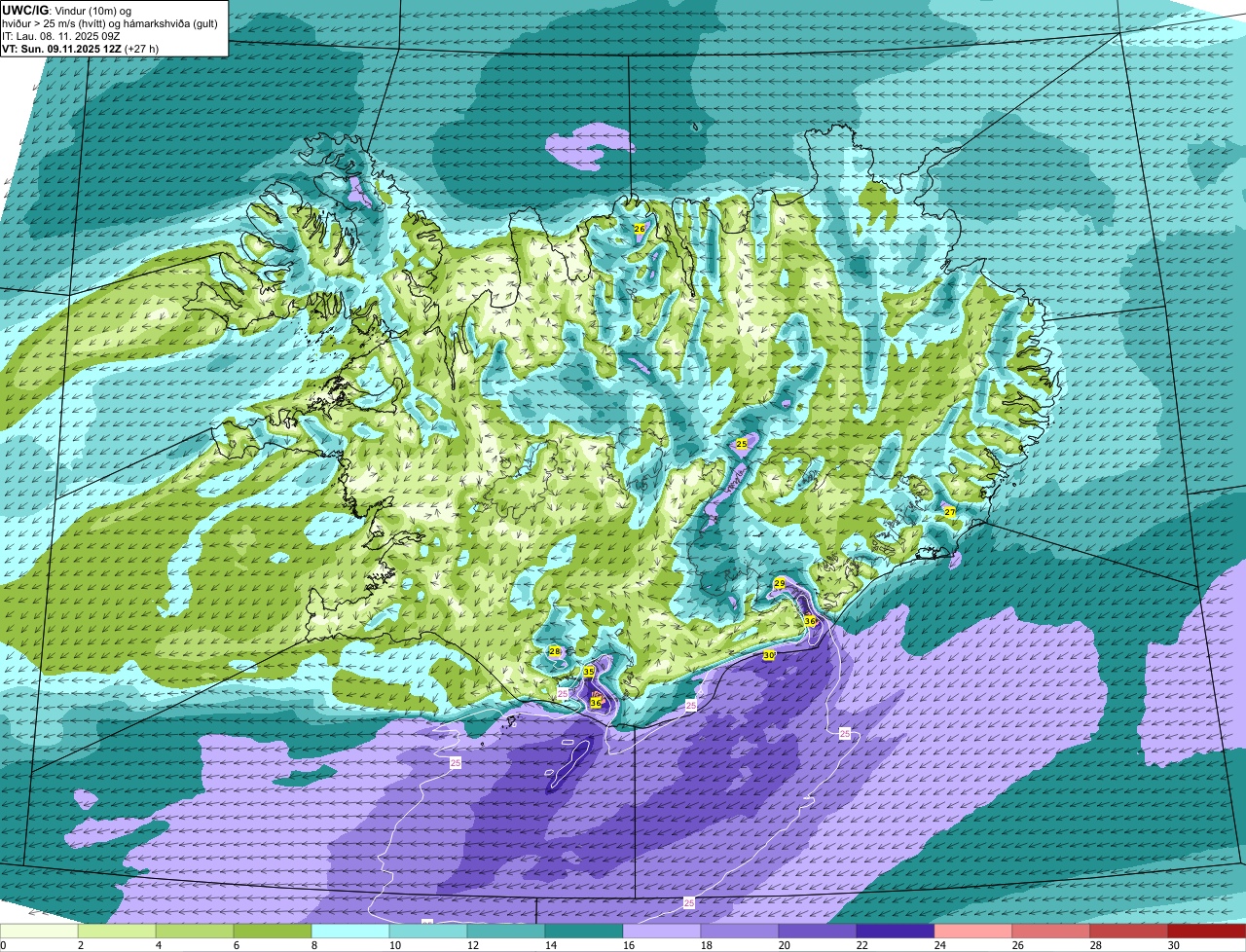Click the dark teal 14–16 color scale swatch

pyautogui.click(x=584, y=931)
